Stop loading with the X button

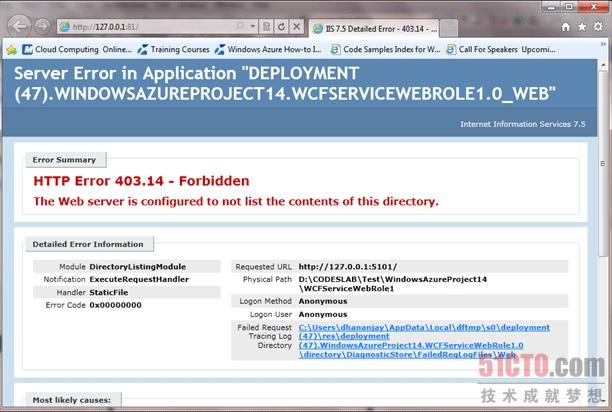(x=297, y=27)
